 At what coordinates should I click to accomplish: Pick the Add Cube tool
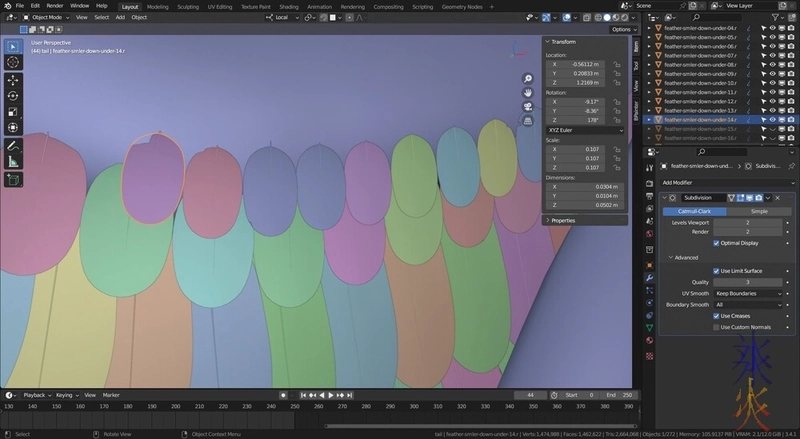pos(13,181)
